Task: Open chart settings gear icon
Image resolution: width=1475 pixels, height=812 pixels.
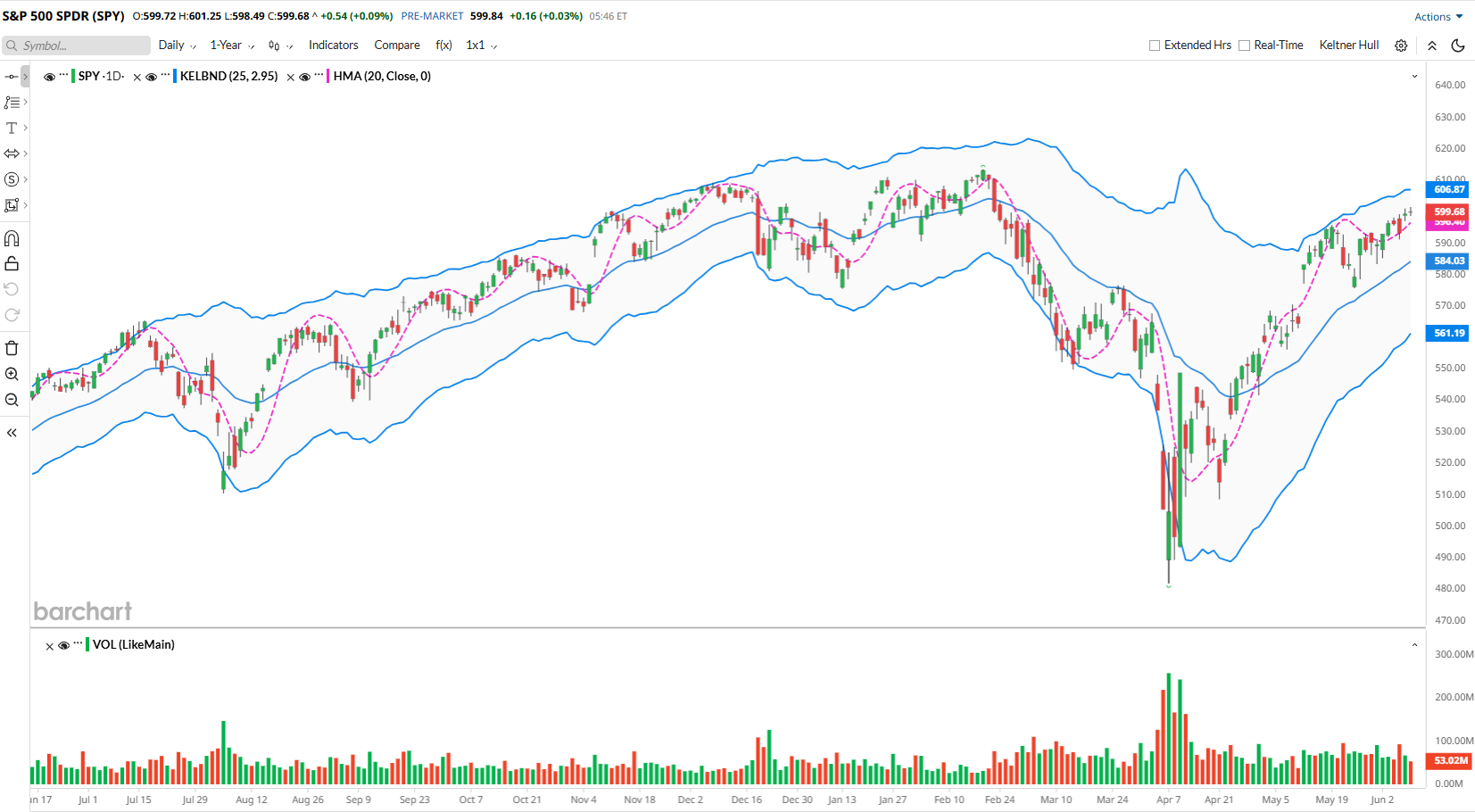Action: pos(1401,46)
